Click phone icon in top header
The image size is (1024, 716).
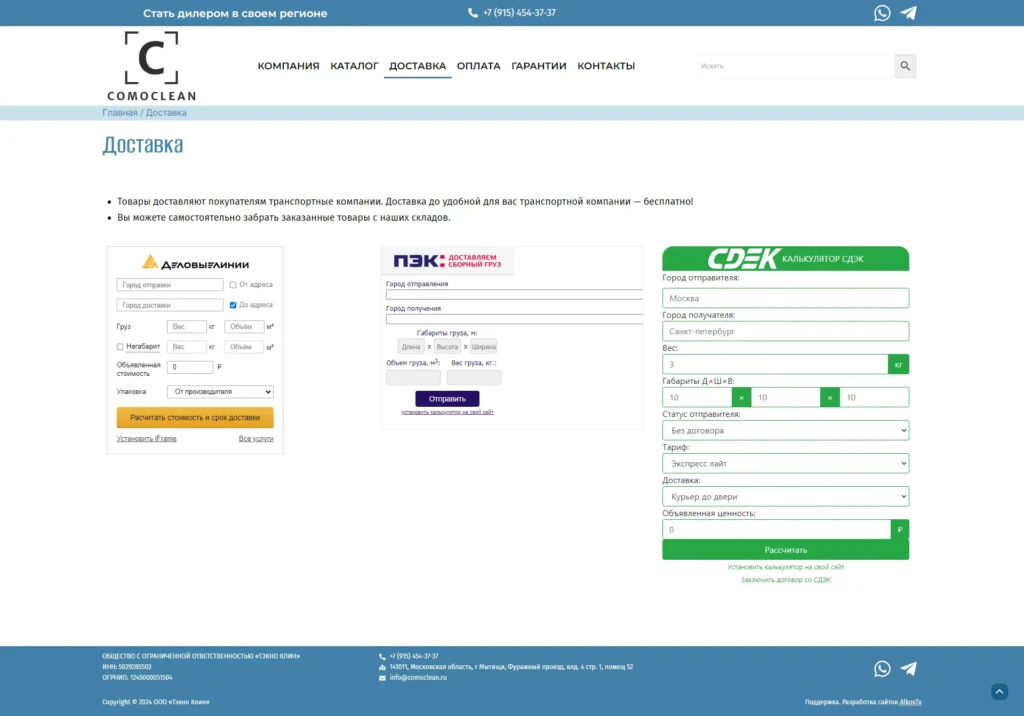473,13
